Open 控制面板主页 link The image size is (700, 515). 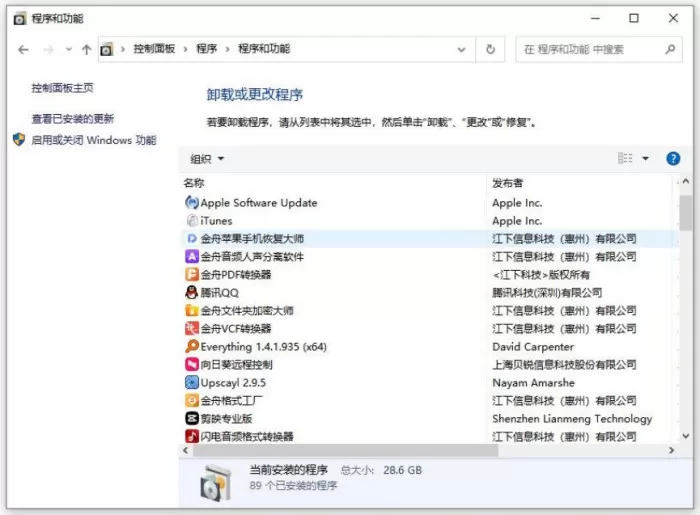tap(62, 88)
